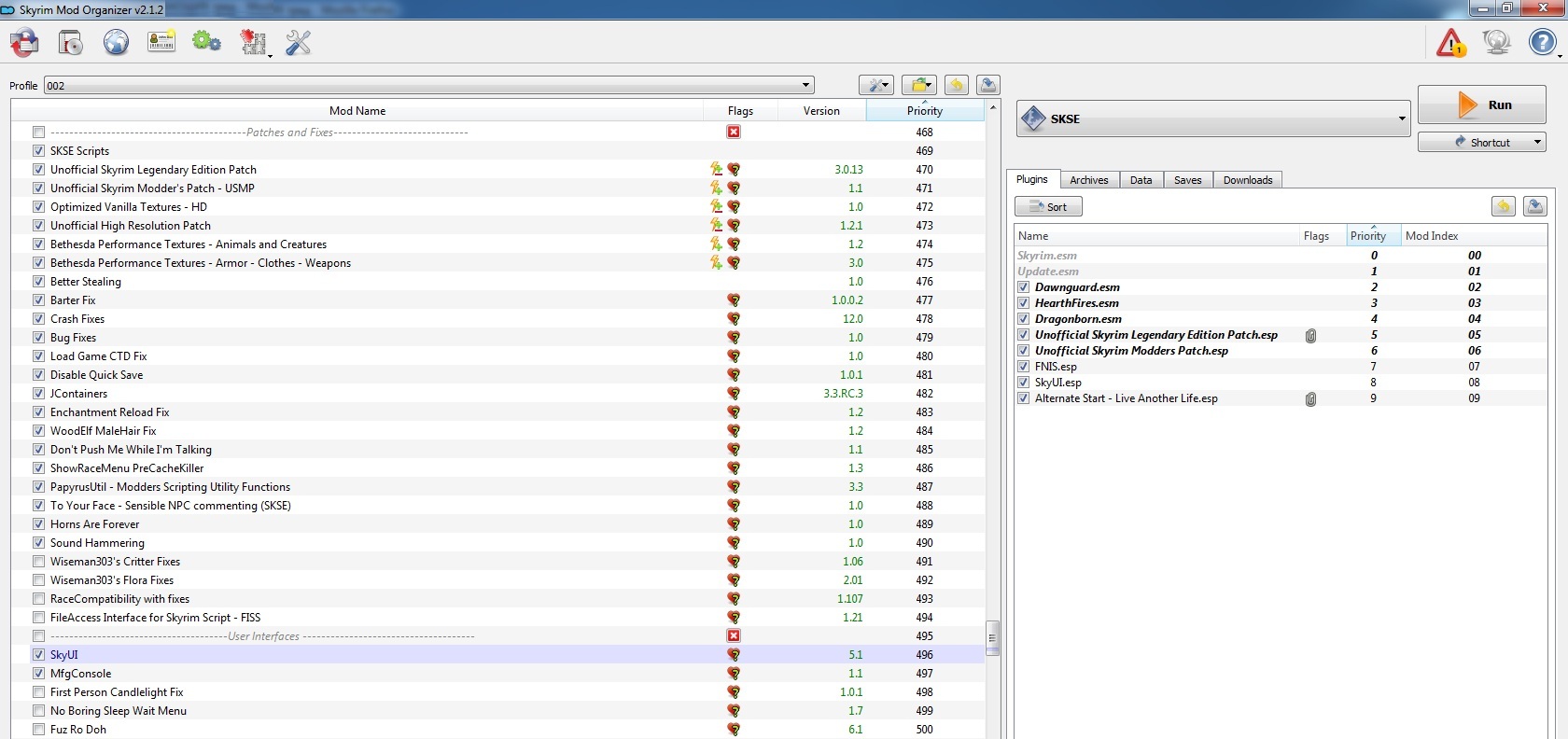Switch to the Plugins tab
The width and height of the screenshot is (1568, 739).
(x=1032, y=179)
